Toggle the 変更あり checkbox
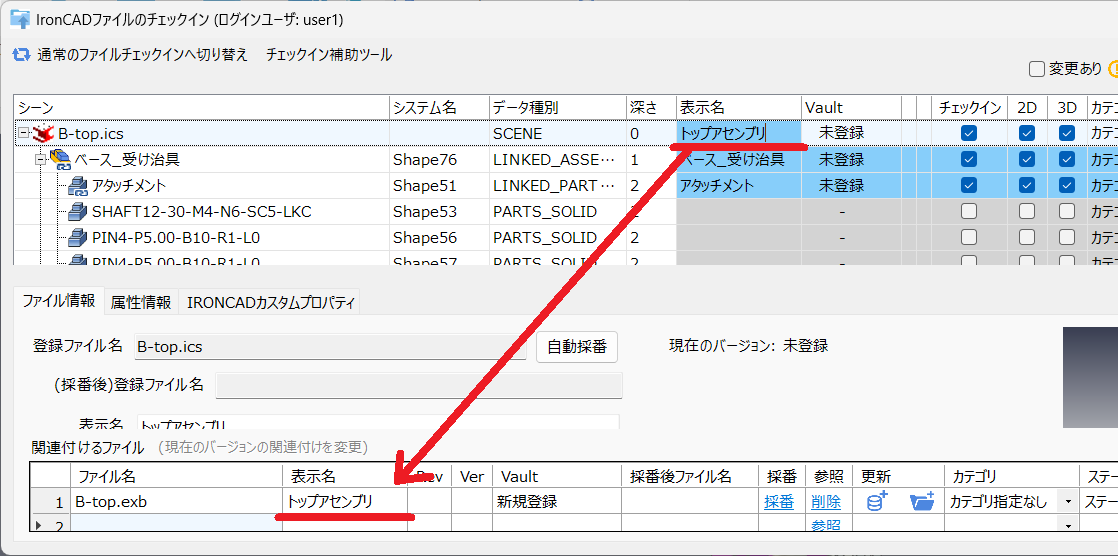1118x556 pixels. coord(1037,69)
